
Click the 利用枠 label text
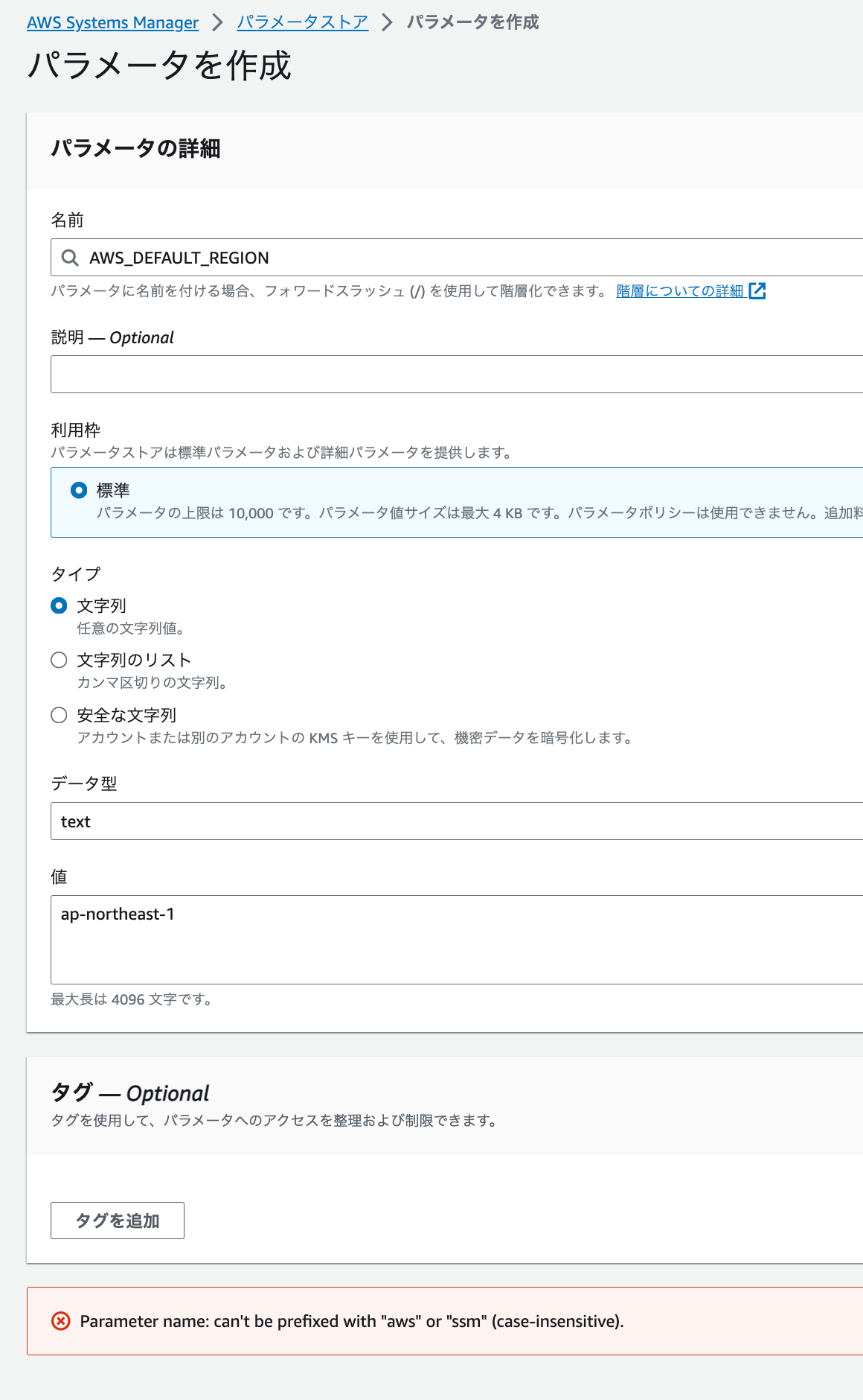point(76,430)
